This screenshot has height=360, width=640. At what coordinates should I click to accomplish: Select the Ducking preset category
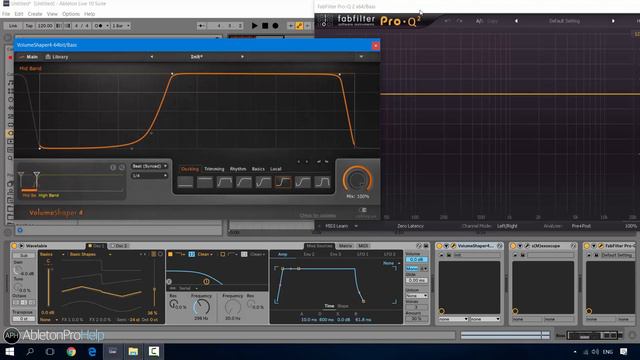coord(190,169)
